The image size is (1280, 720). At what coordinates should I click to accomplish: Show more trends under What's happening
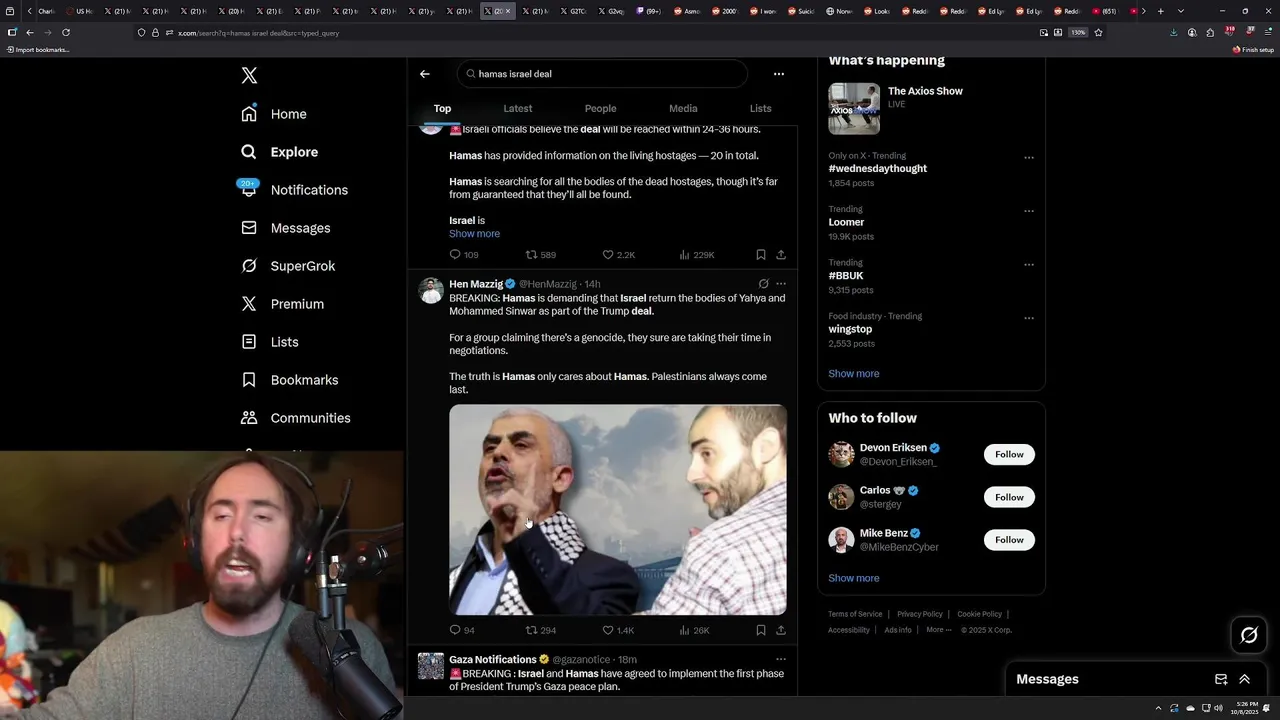tap(854, 374)
